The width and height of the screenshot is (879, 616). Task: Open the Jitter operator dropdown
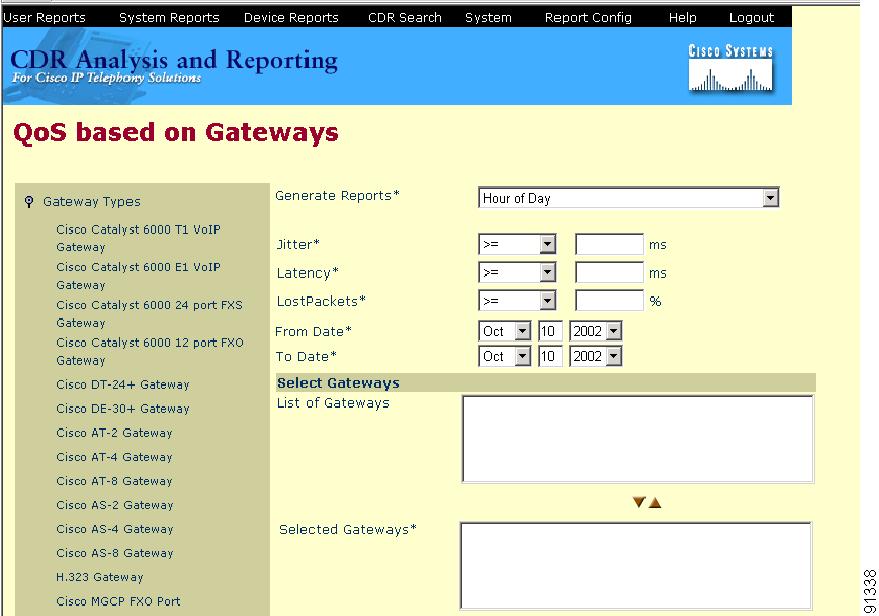(517, 244)
